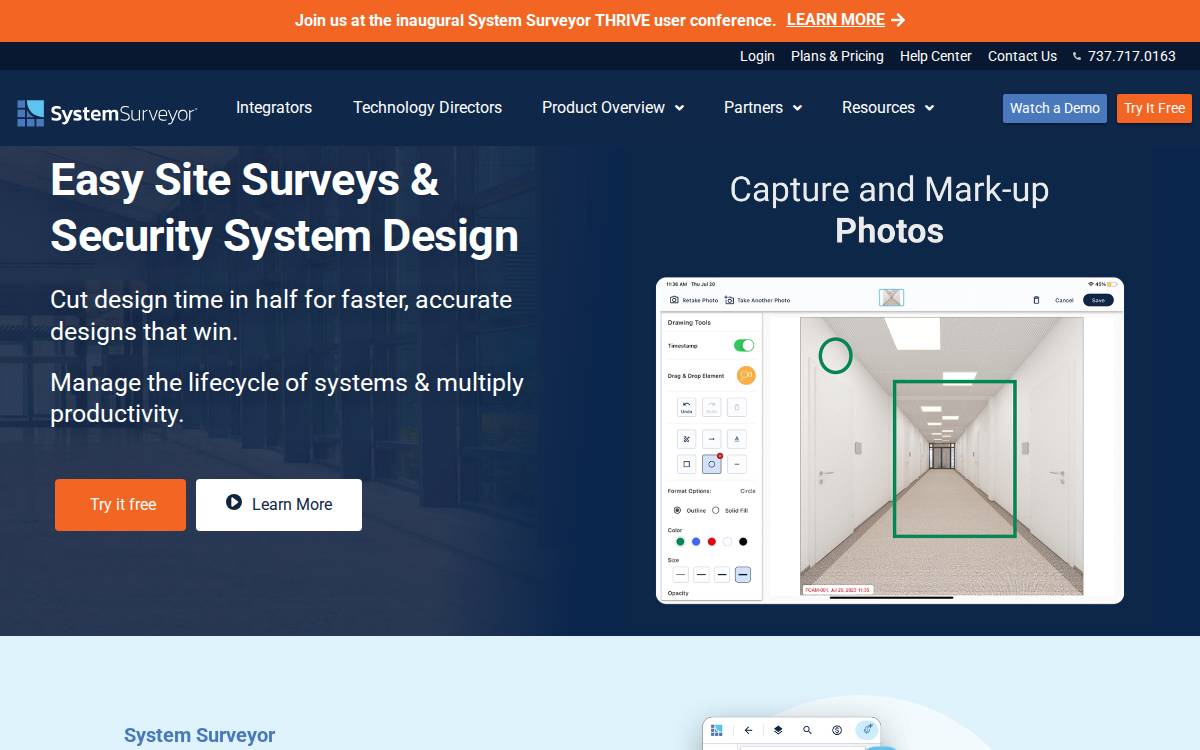Click Take Another Photo icon in tablet
Viewport: 1200px width, 750px height.
point(730,300)
